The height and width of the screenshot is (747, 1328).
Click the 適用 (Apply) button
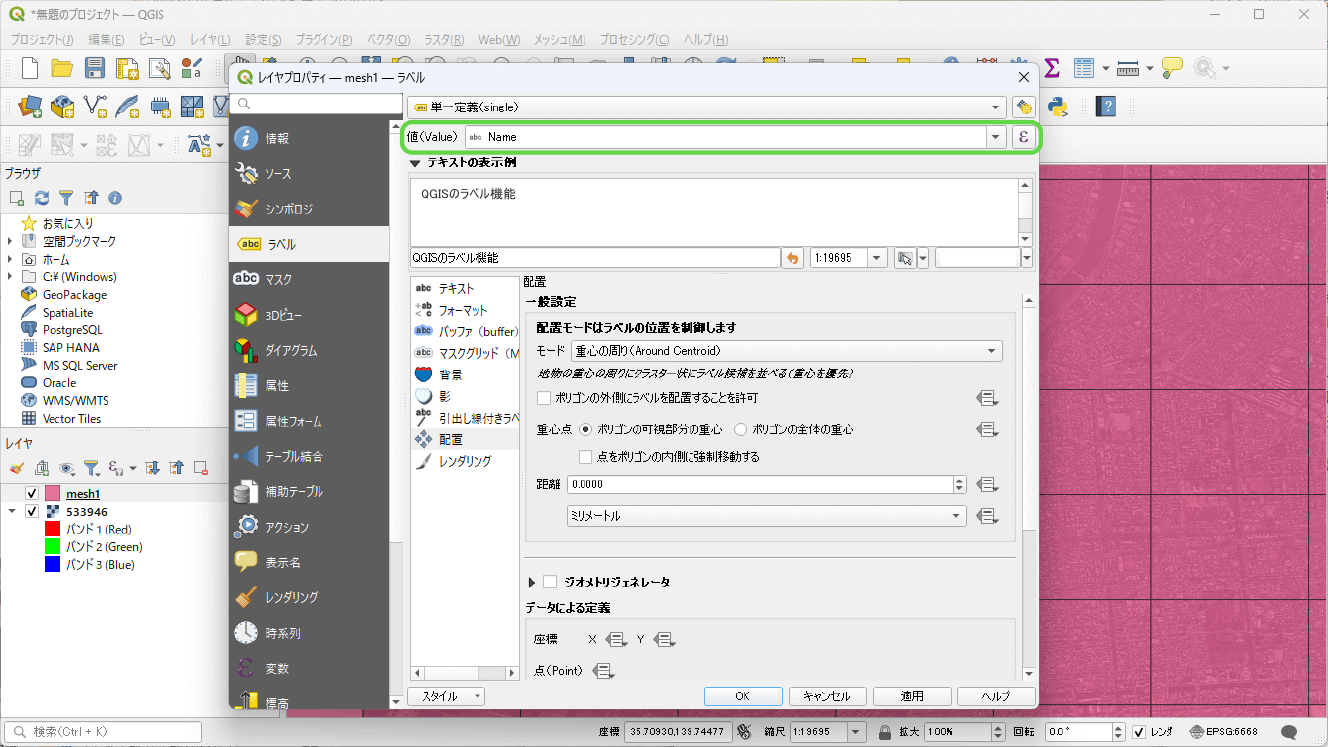click(911, 696)
